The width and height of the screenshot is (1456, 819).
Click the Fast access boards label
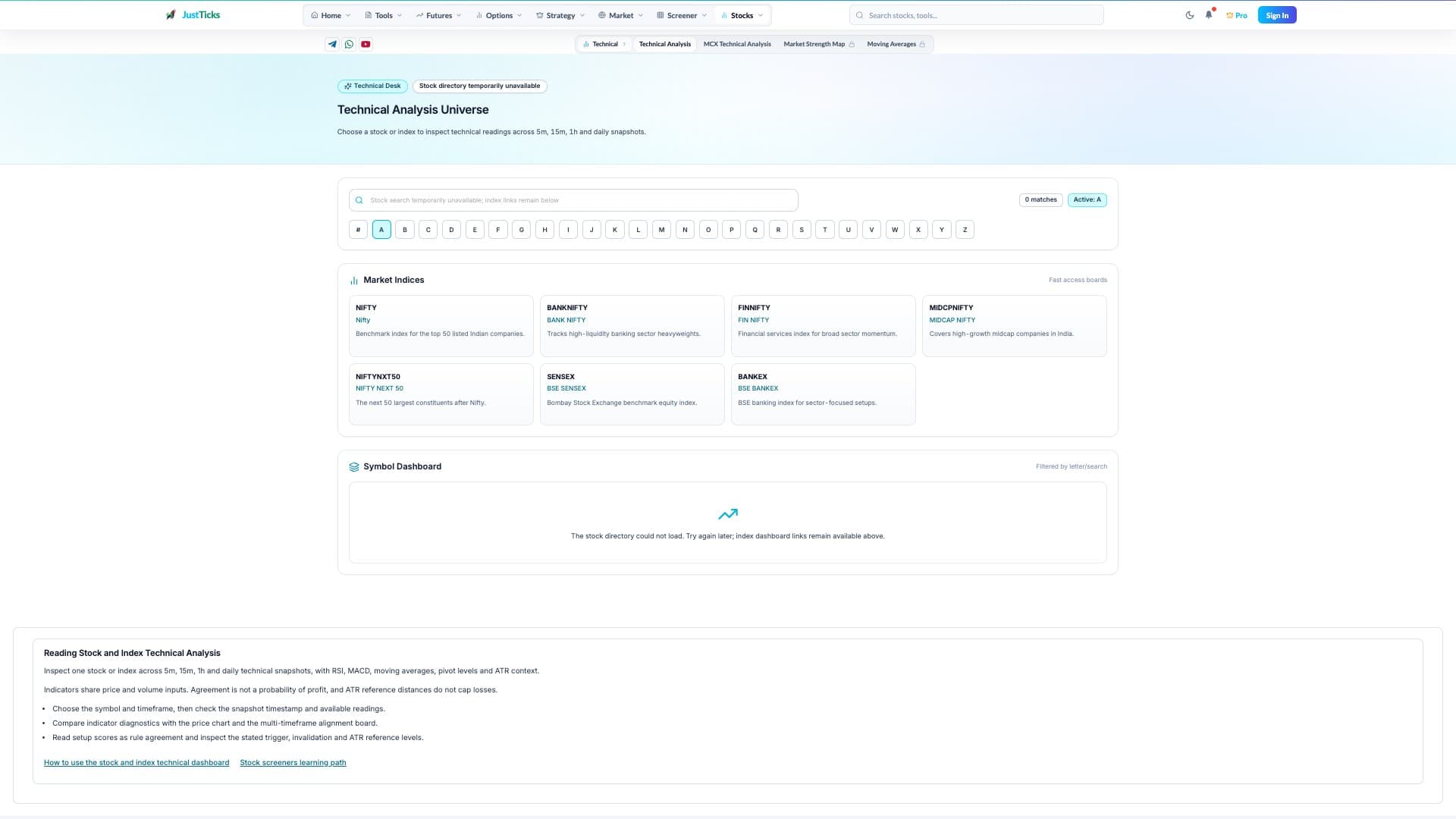(1078, 280)
